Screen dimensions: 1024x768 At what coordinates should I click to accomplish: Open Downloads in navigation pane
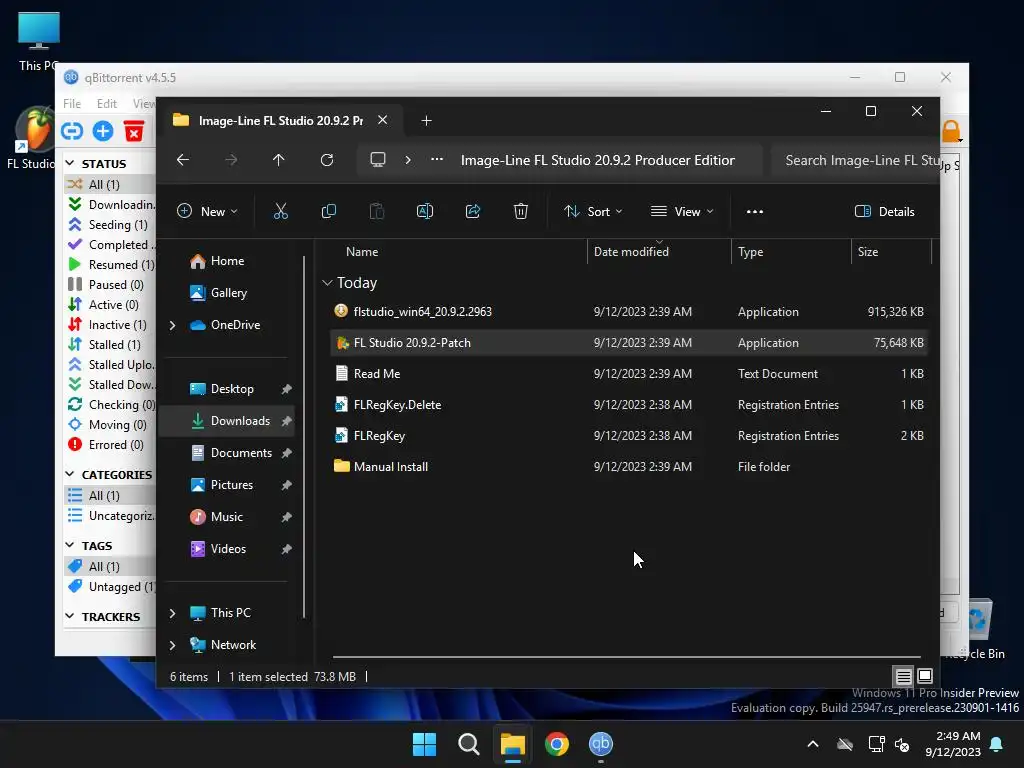tap(227, 421)
